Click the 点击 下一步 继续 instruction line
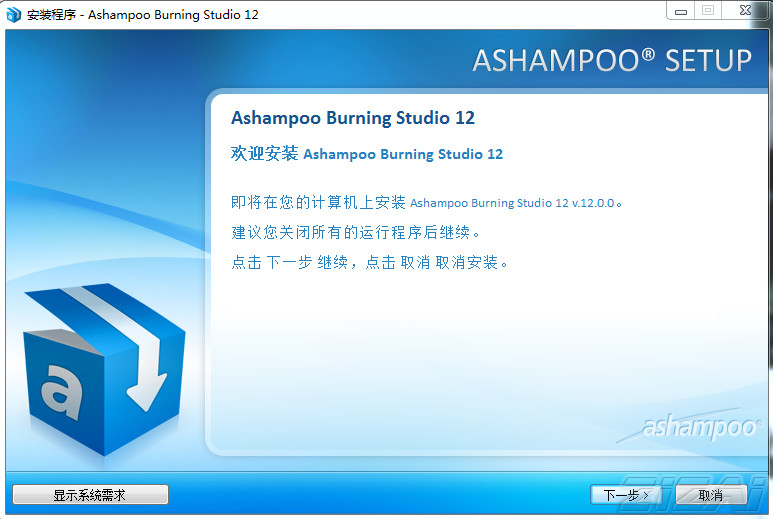 [x=369, y=262]
